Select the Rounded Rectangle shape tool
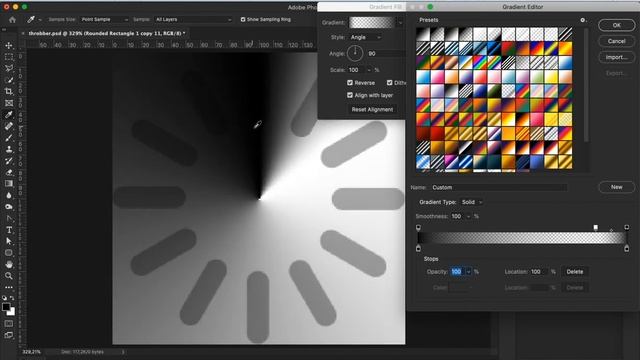The image size is (640, 360). point(9,253)
